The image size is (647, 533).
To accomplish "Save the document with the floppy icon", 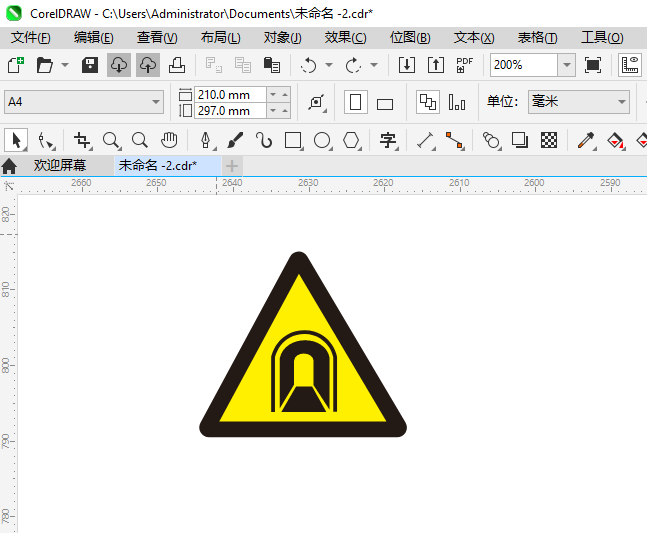I will (x=90, y=65).
